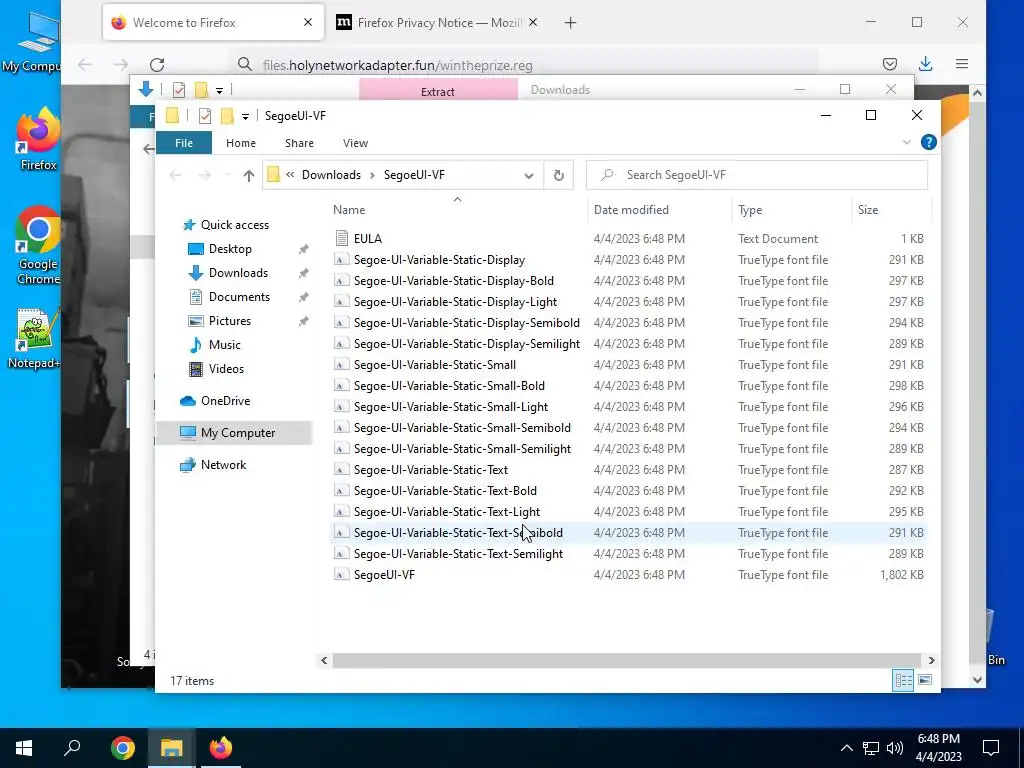The height and width of the screenshot is (768, 1024).
Task: Select Network in navigation pane
Action: (223, 465)
